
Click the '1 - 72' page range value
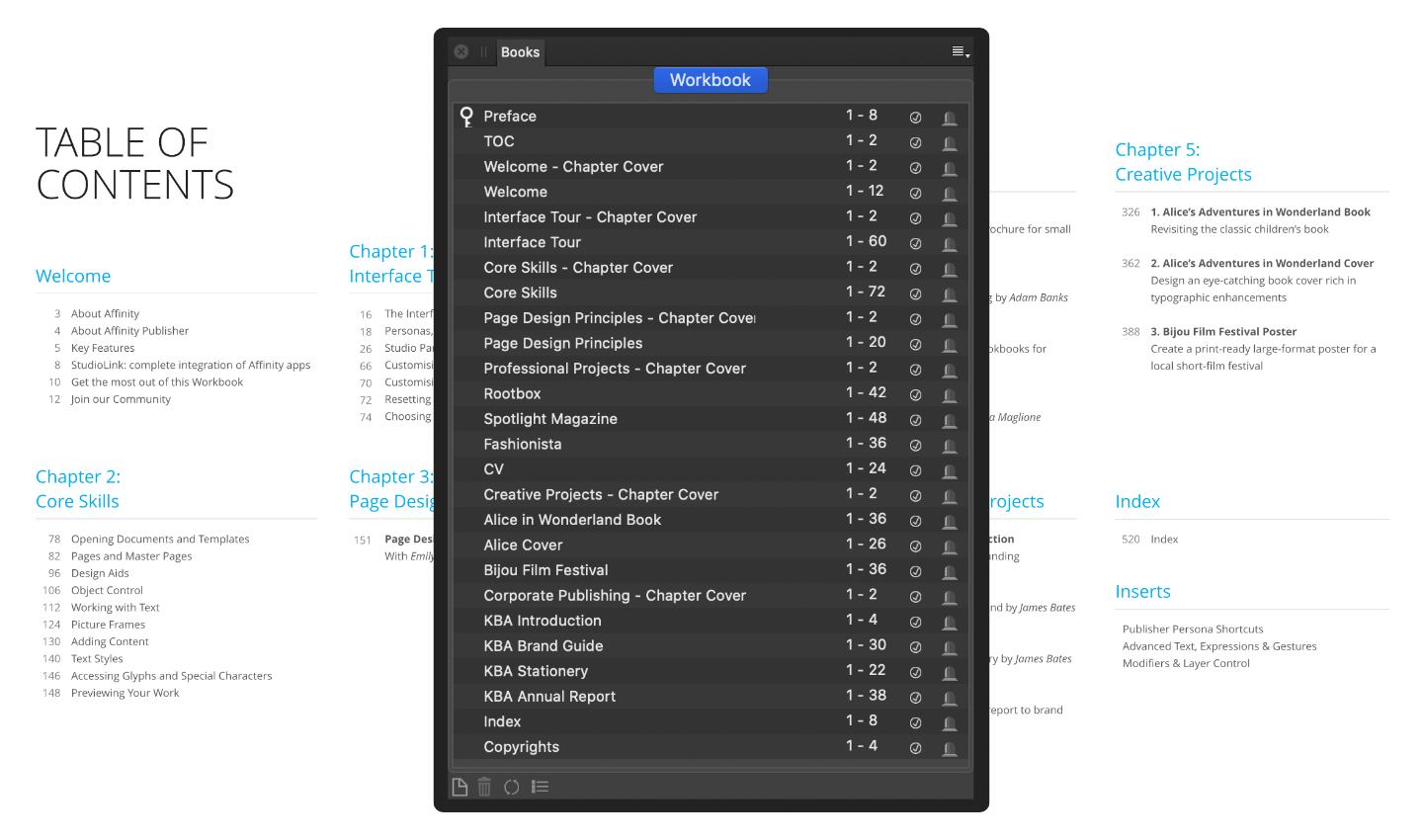(x=866, y=292)
